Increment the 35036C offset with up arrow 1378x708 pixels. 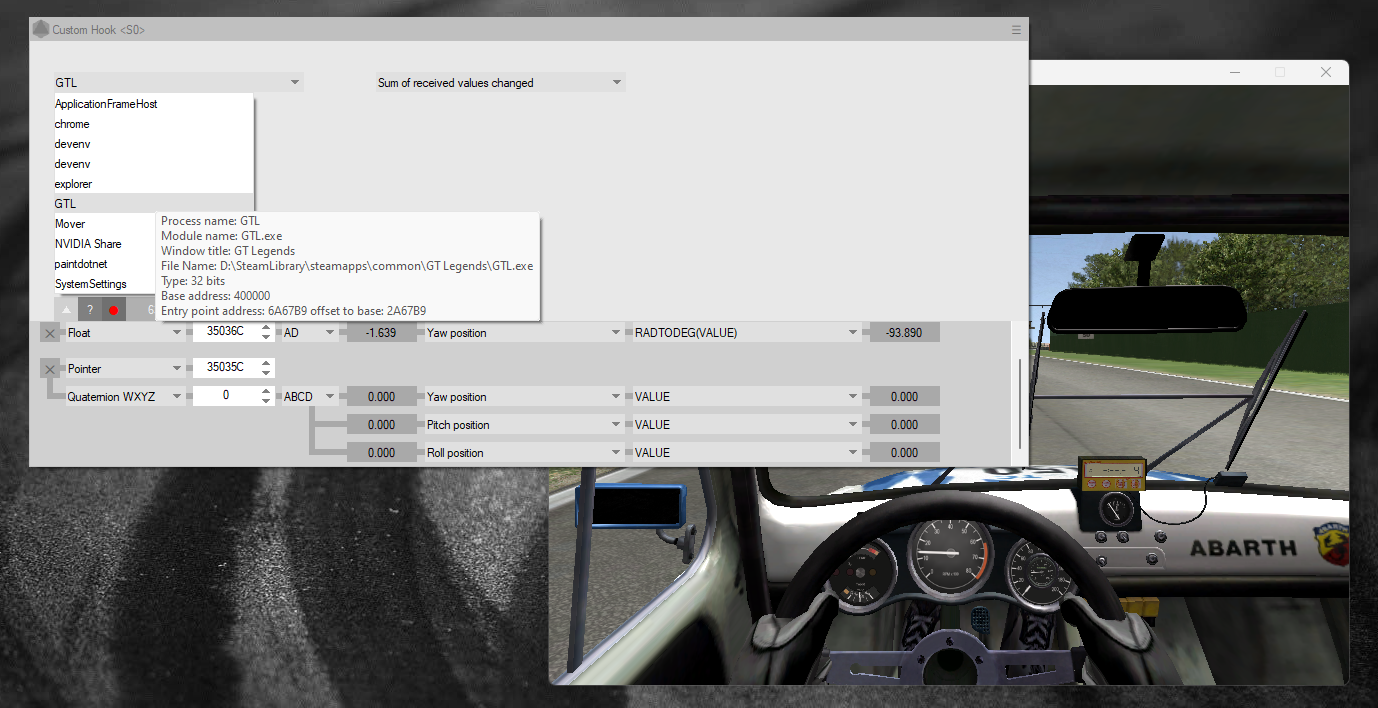point(266,328)
